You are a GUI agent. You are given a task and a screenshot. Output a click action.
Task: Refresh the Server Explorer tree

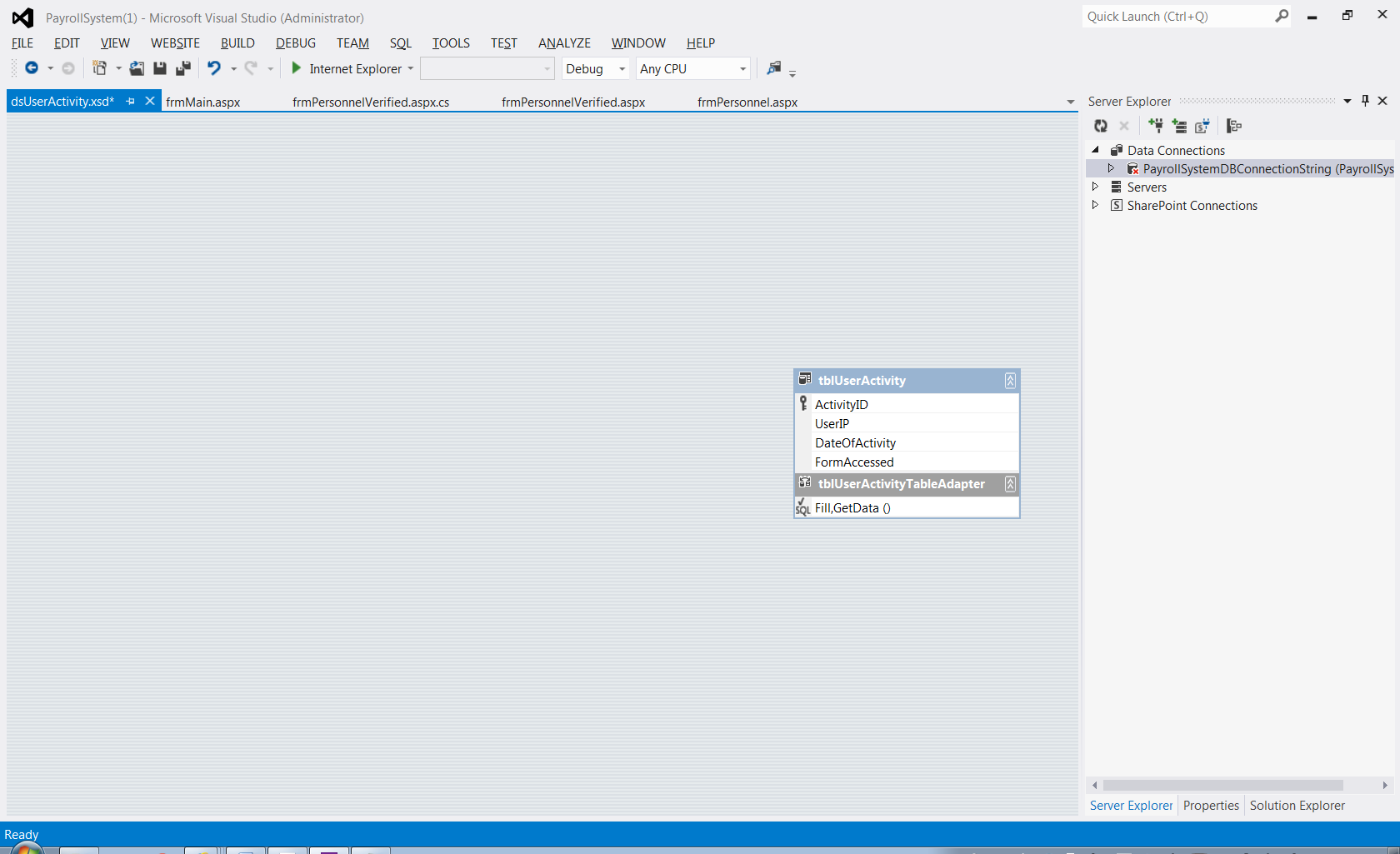[1101, 126]
